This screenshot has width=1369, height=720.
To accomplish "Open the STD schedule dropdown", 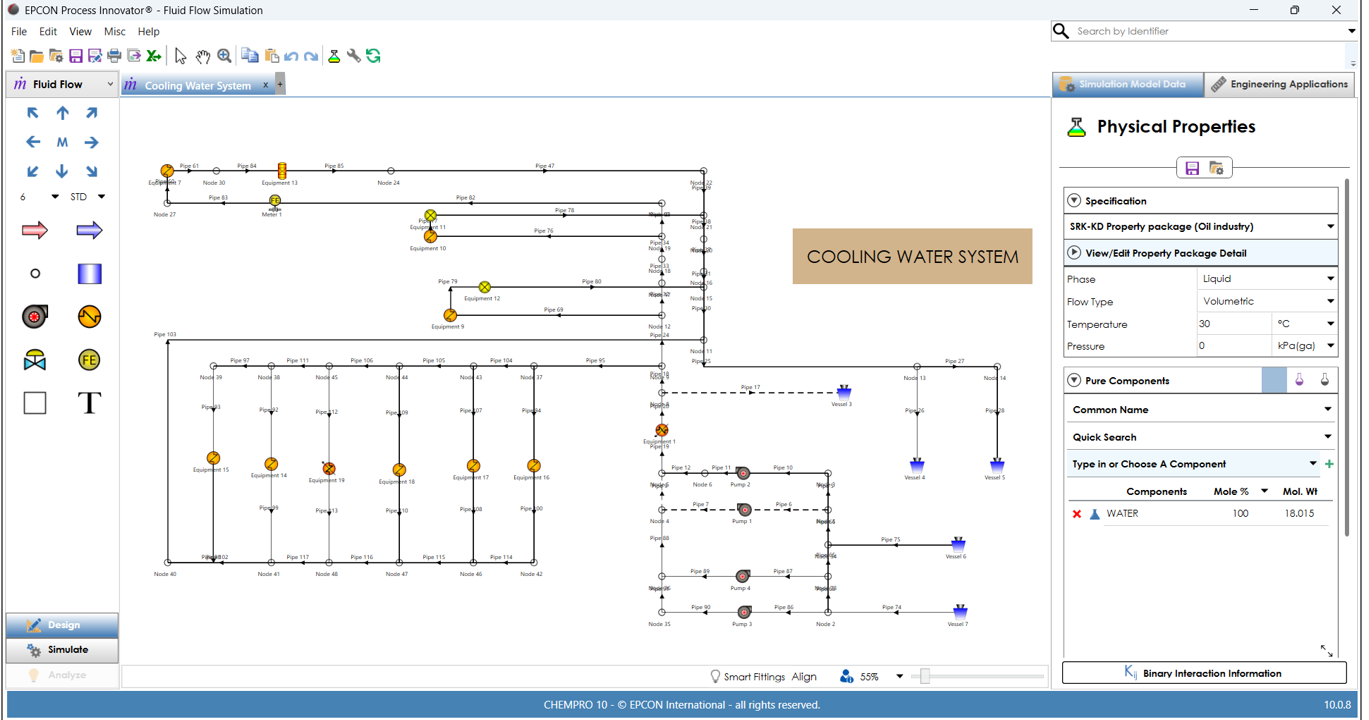I will point(101,197).
